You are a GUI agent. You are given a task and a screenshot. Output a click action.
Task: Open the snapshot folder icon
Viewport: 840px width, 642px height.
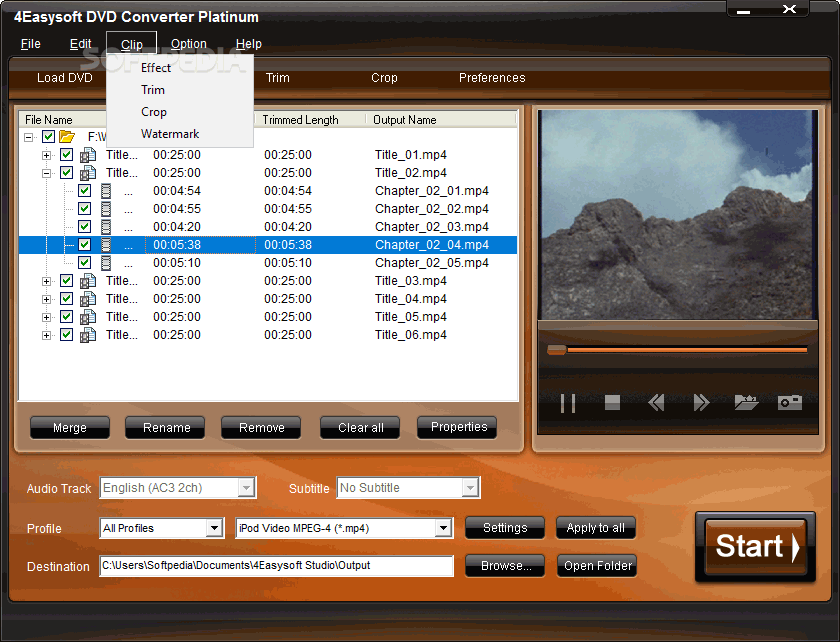click(x=746, y=402)
